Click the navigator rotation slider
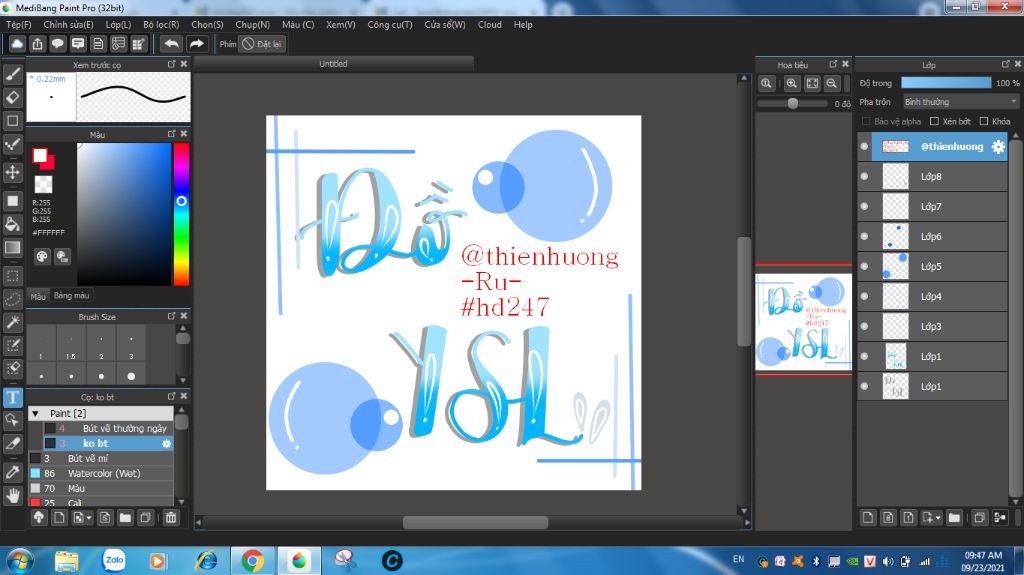This screenshot has height=575, width=1024. pyautogui.click(x=793, y=103)
